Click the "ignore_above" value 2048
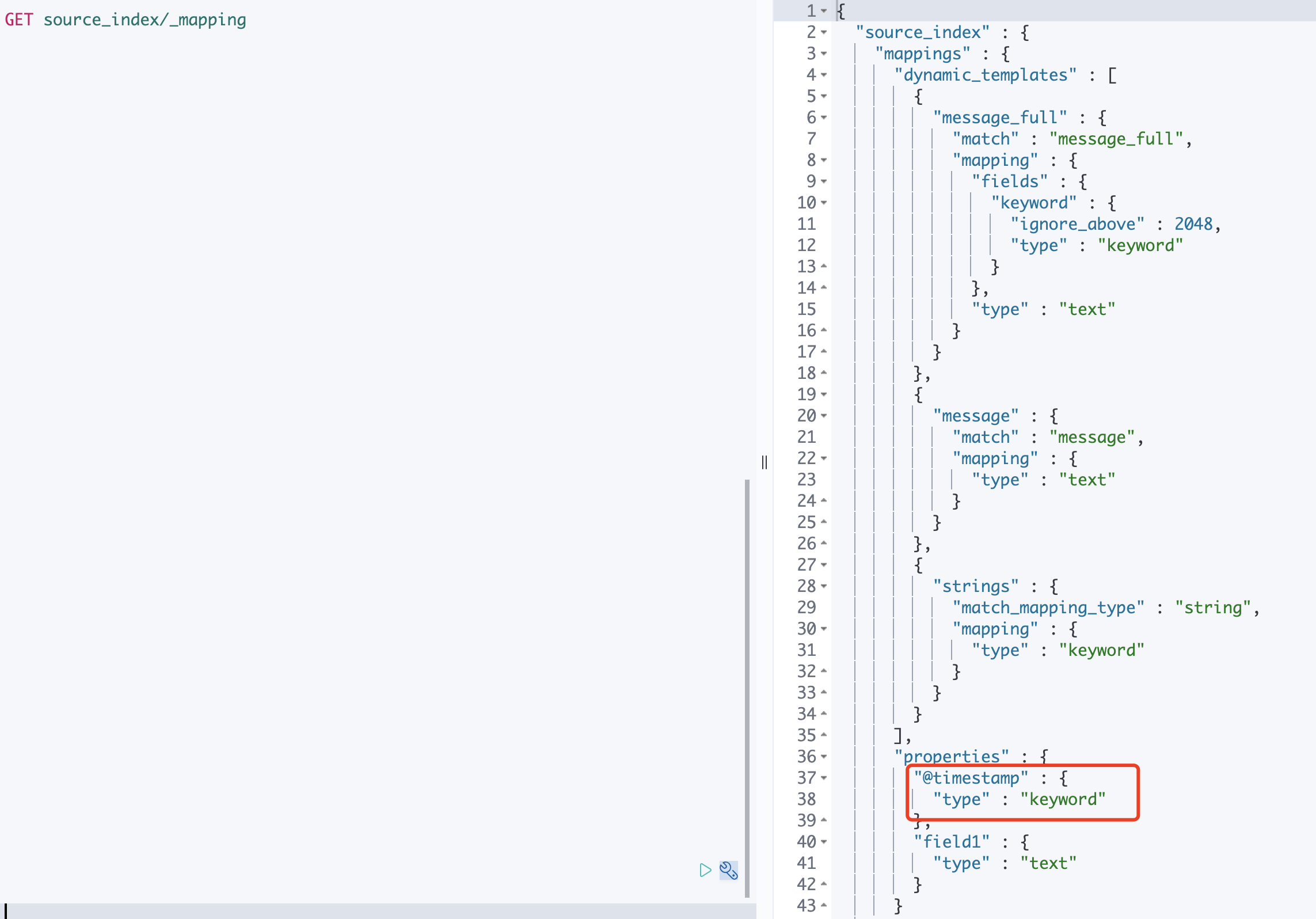 point(1193,224)
